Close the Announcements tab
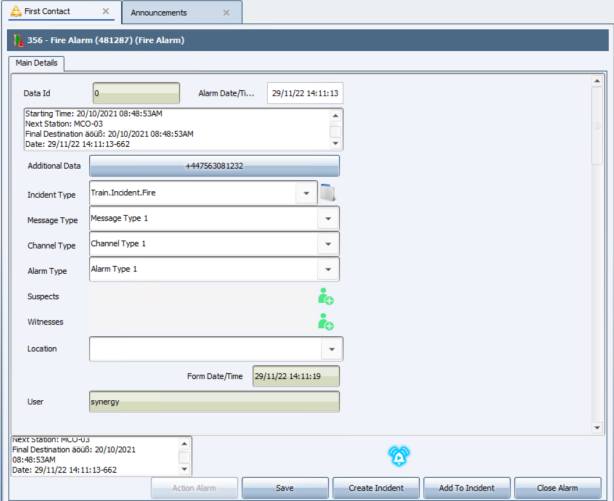 point(226,13)
